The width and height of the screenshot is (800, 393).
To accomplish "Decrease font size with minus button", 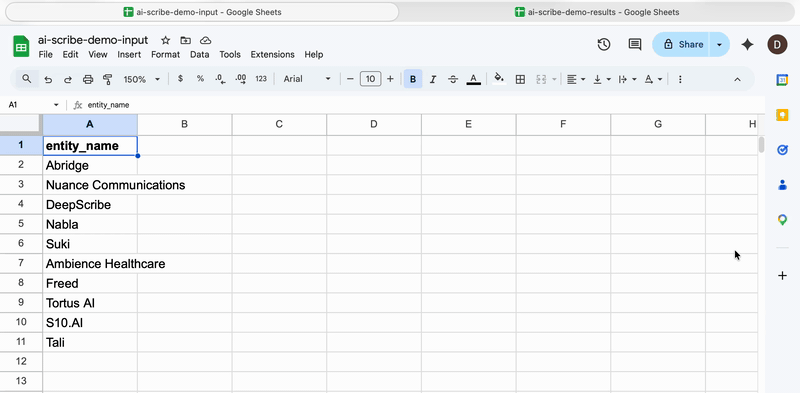I will [x=350, y=79].
